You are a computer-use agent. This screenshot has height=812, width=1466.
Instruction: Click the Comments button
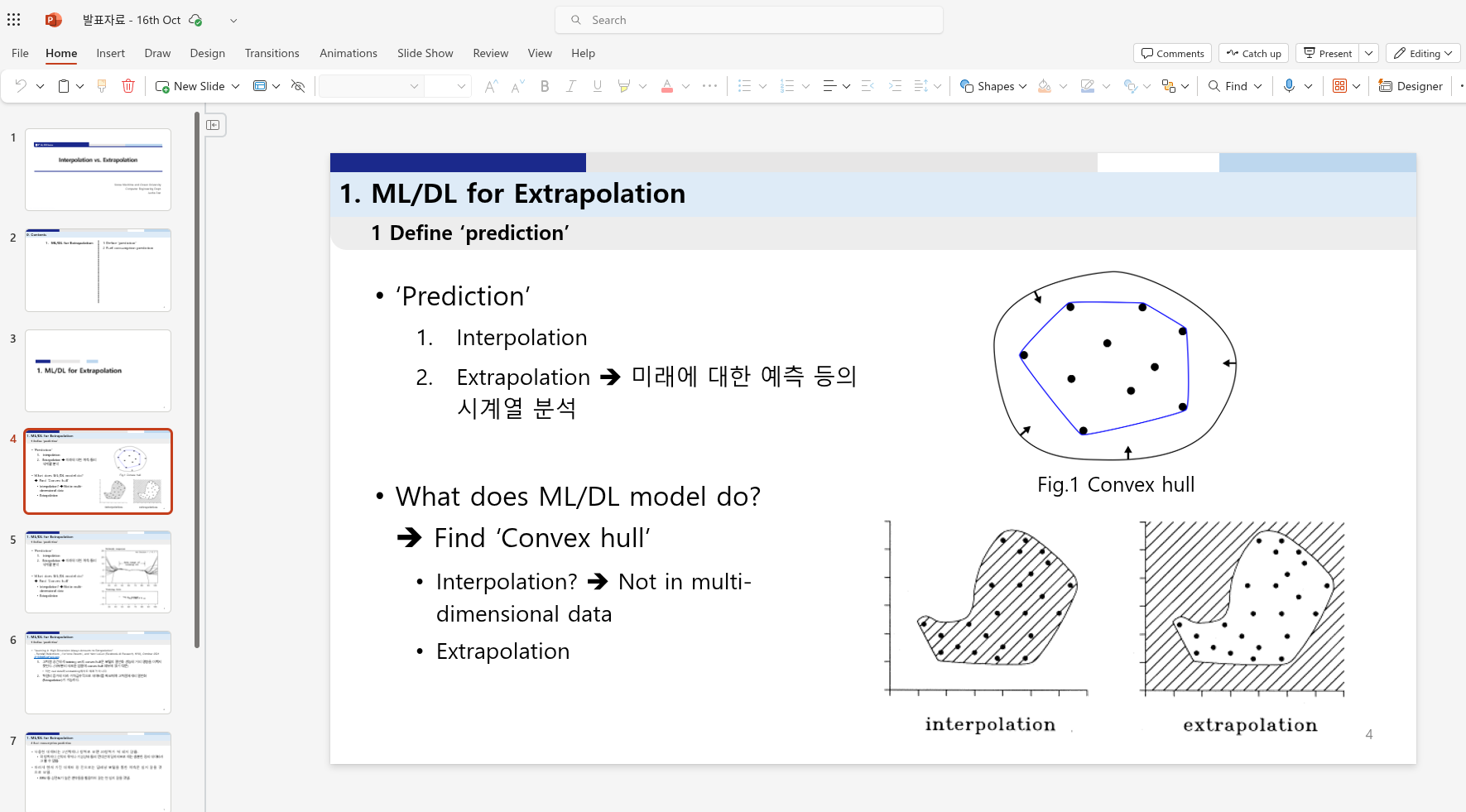(1172, 52)
